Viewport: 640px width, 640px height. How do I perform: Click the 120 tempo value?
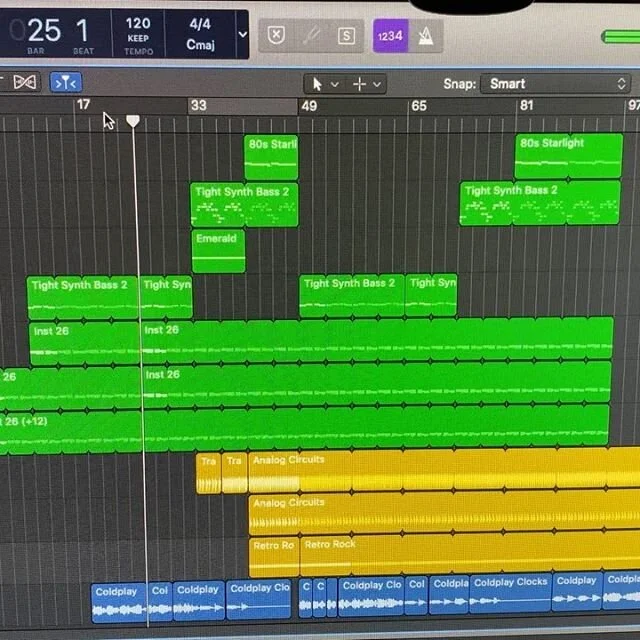coord(138,23)
